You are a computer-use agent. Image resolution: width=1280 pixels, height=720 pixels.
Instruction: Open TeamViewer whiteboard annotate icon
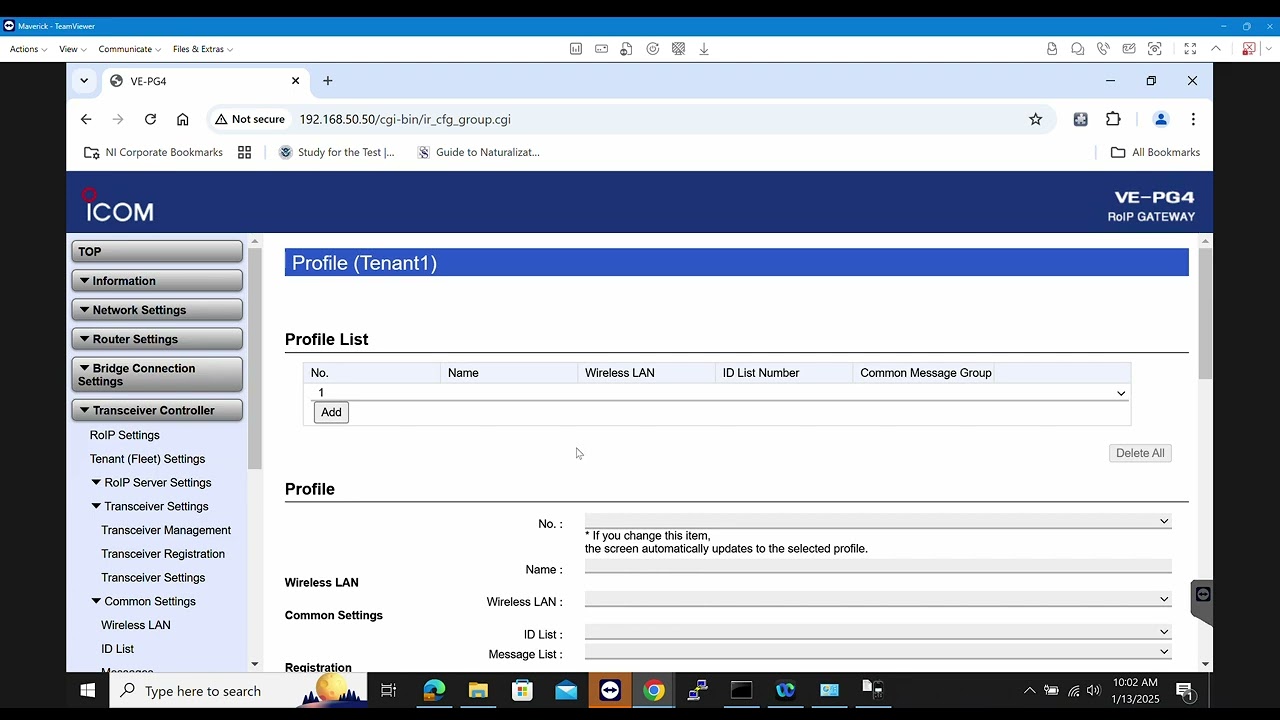coord(1129,48)
